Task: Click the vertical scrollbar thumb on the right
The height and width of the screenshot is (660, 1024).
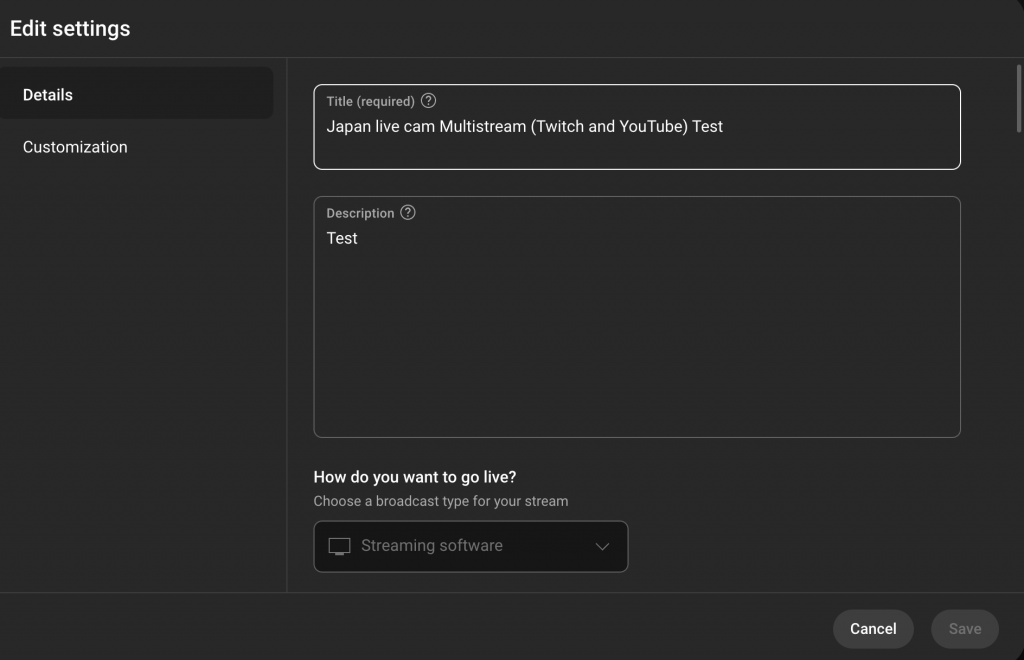Action: (x=1018, y=98)
